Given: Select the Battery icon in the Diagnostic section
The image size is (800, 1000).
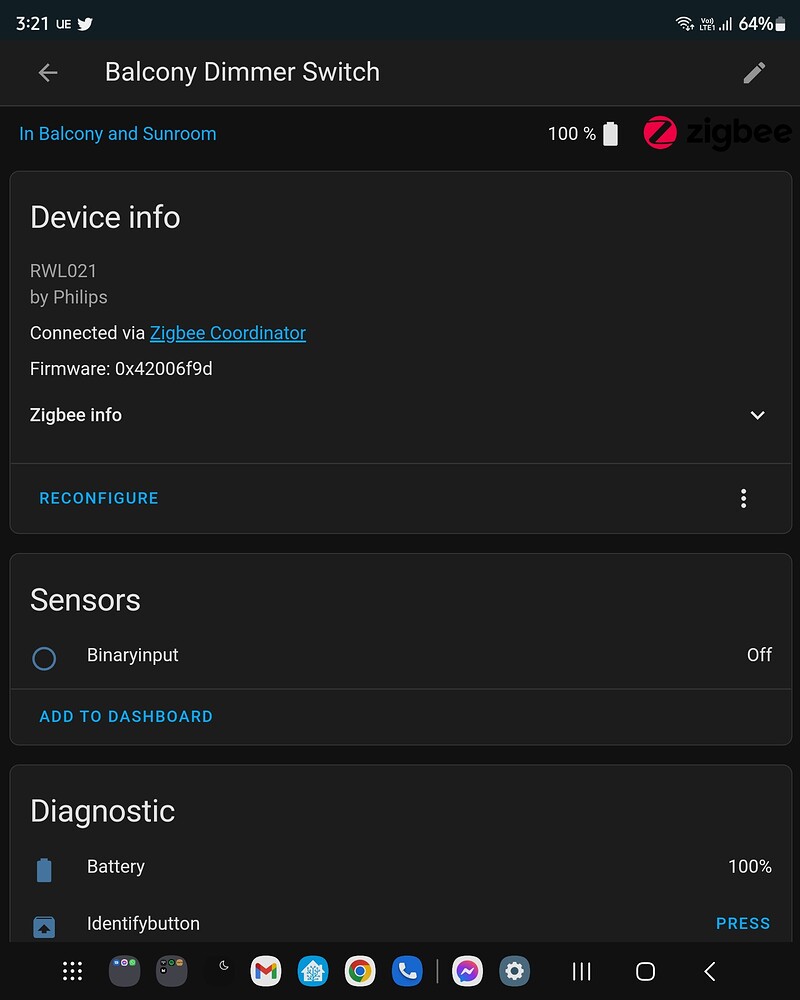Looking at the screenshot, I should 43,868.
